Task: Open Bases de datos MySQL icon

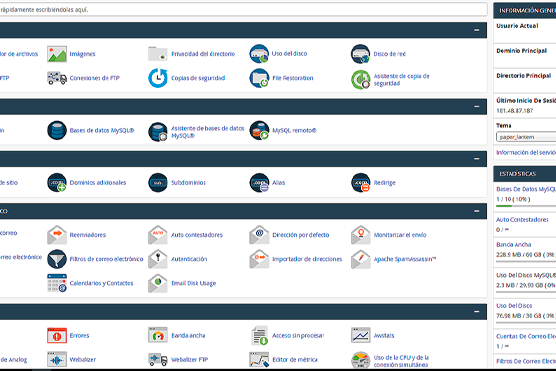Action: (x=57, y=130)
